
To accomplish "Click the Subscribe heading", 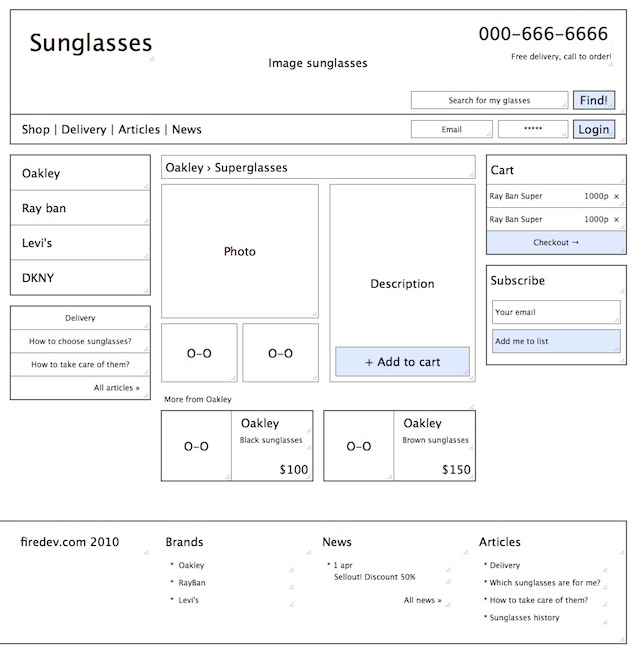I will tap(517, 281).
